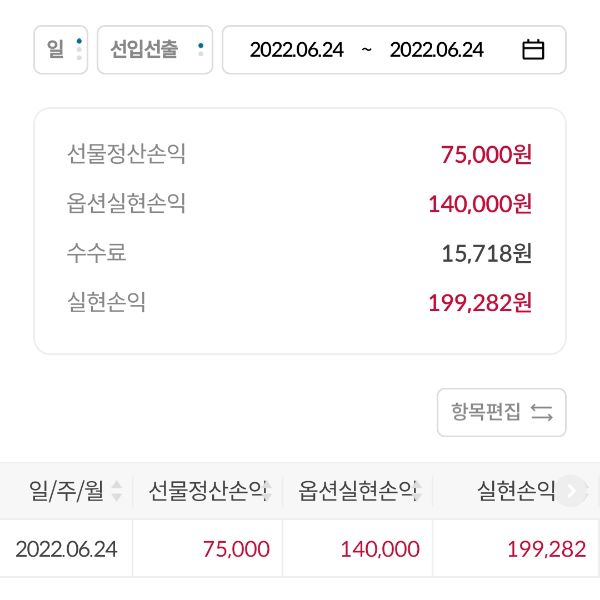
Task: Click sort arrow on 선물정산손익 header
Action: pos(268,491)
